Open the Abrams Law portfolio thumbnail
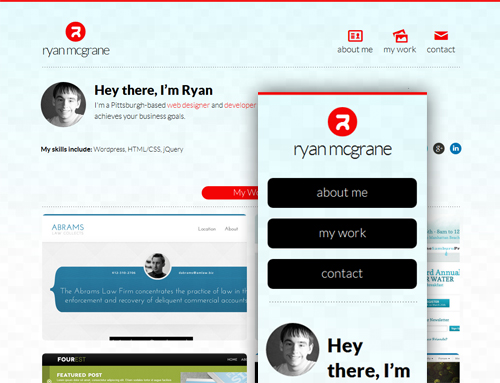 pyautogui.click(x=145, y=277)
